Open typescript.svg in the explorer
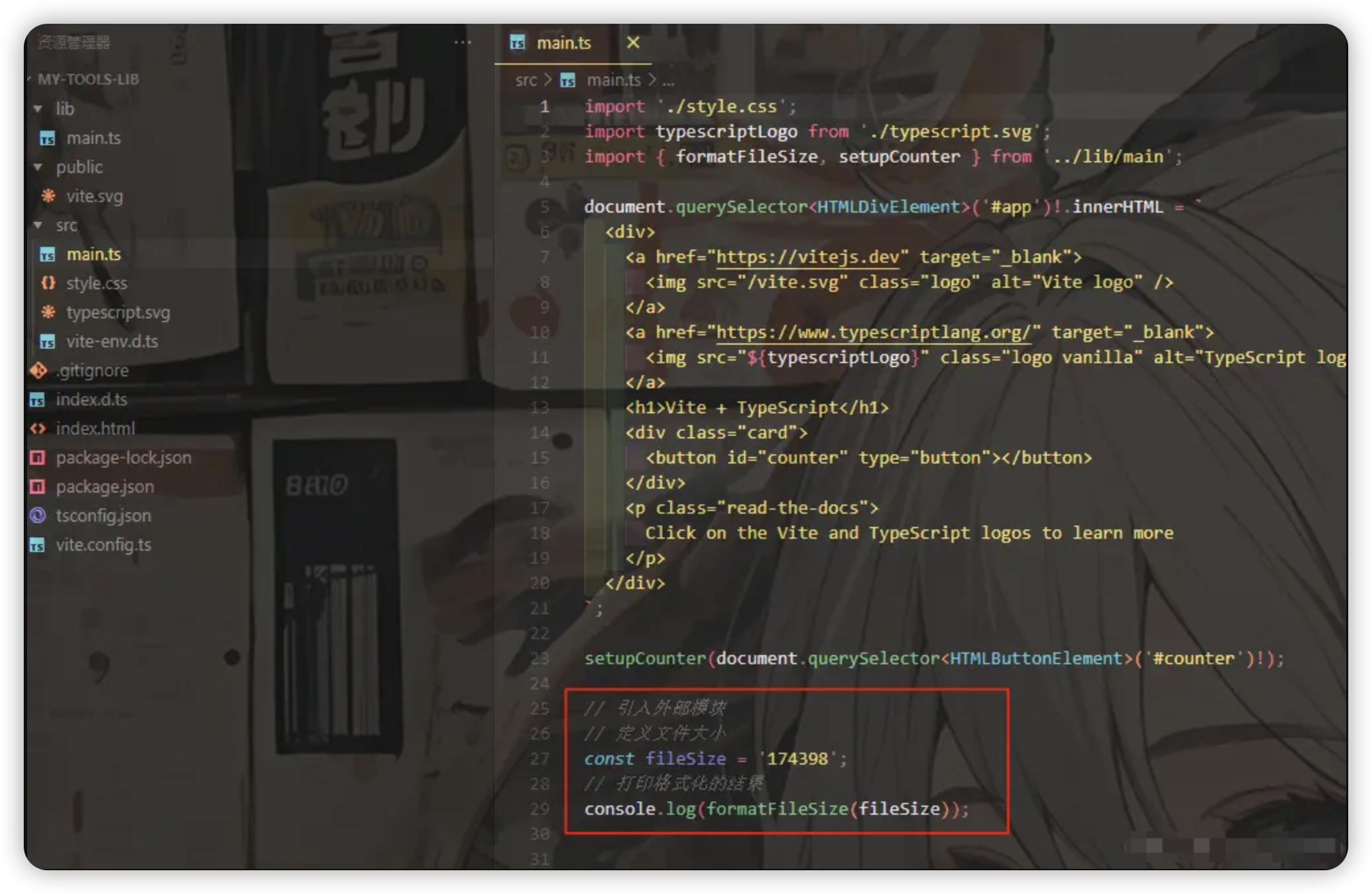 tap(118, 312)
